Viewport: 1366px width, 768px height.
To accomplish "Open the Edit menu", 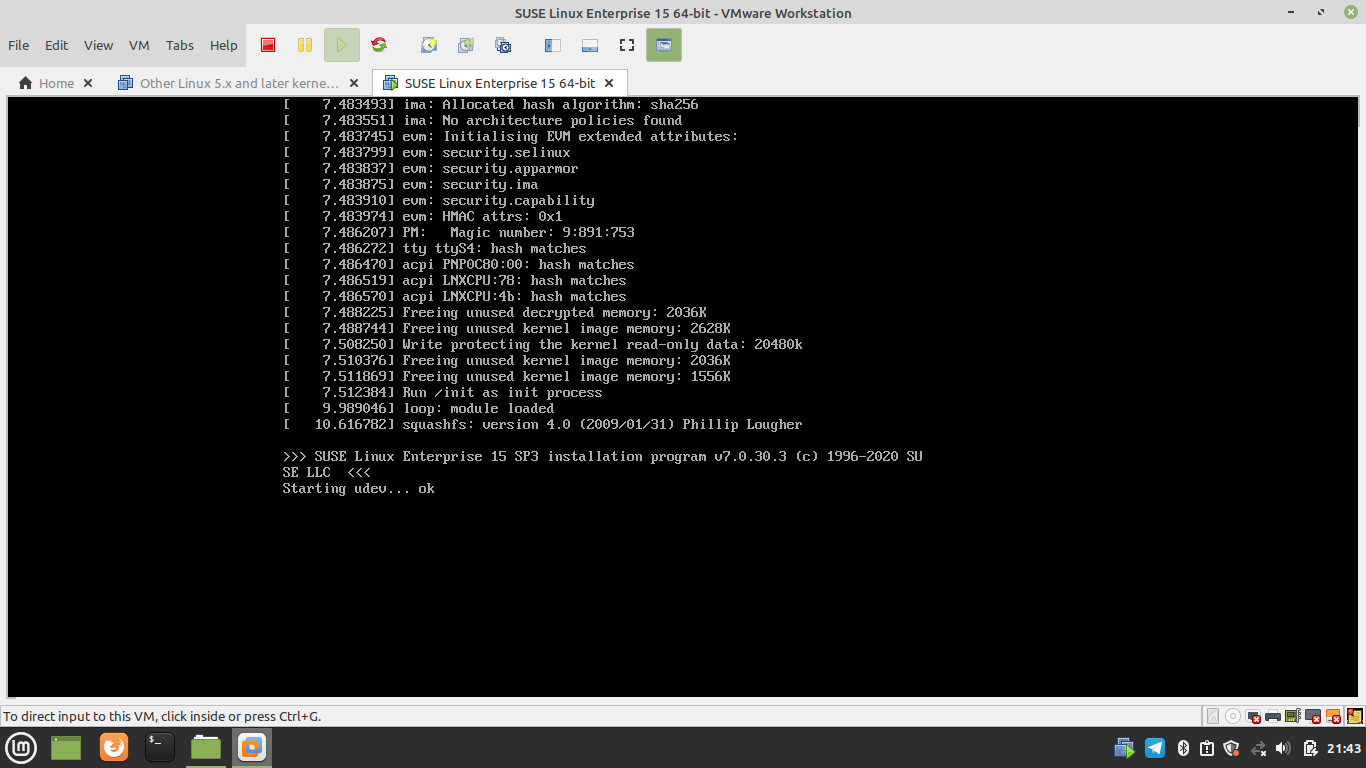I will point(56,45).
